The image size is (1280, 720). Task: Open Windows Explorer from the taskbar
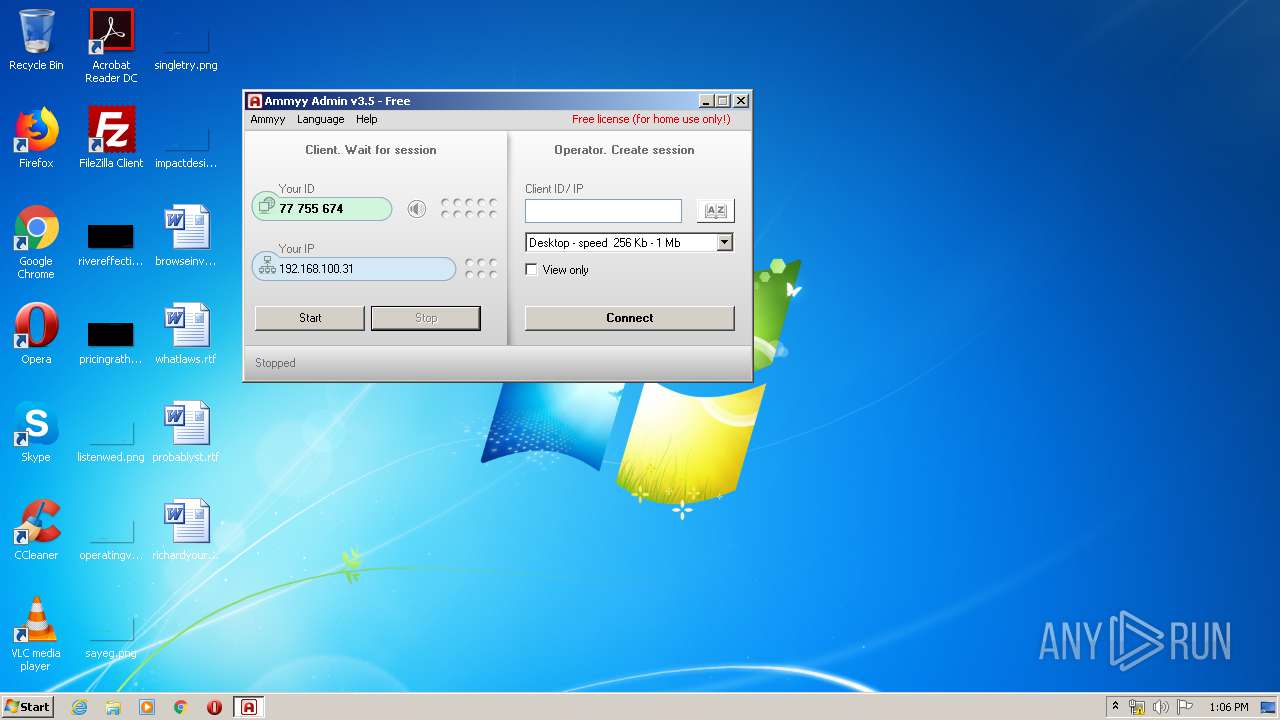pyautogui.click(x=113, y=707)
